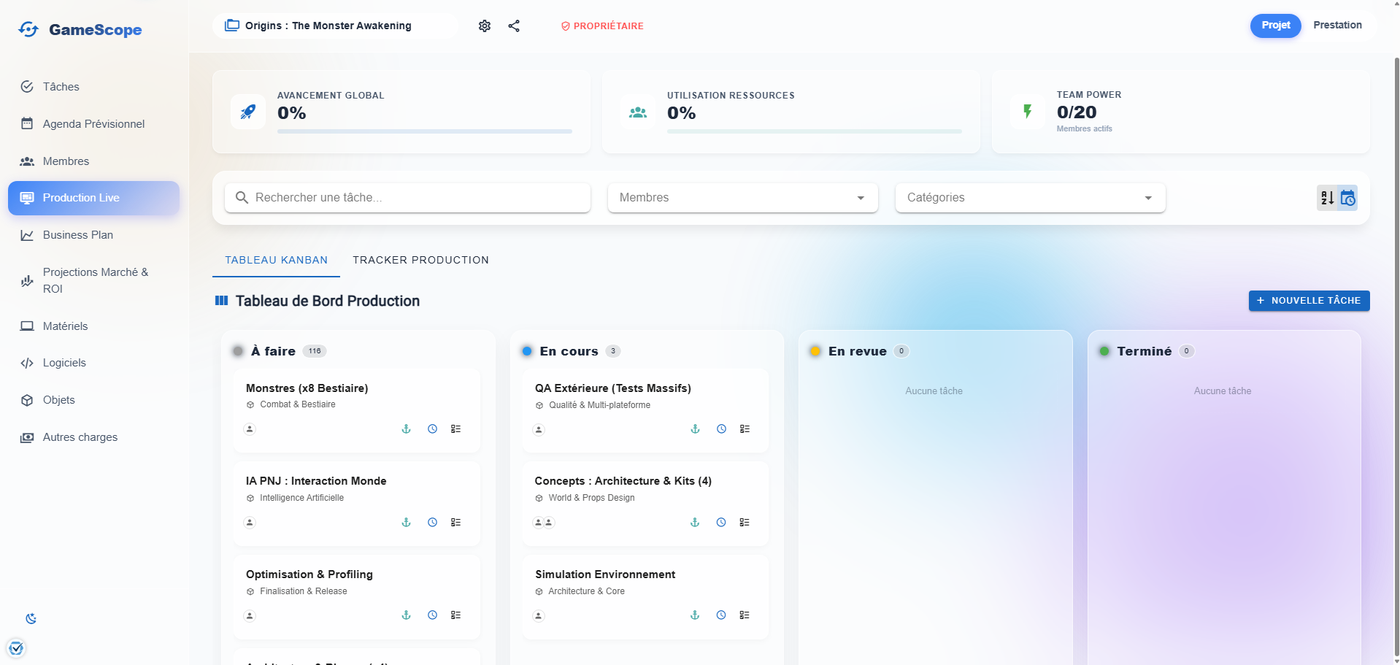1400x665 pixels.
Task: Click the Autres charges sidebar item
Action: [94, 437]
